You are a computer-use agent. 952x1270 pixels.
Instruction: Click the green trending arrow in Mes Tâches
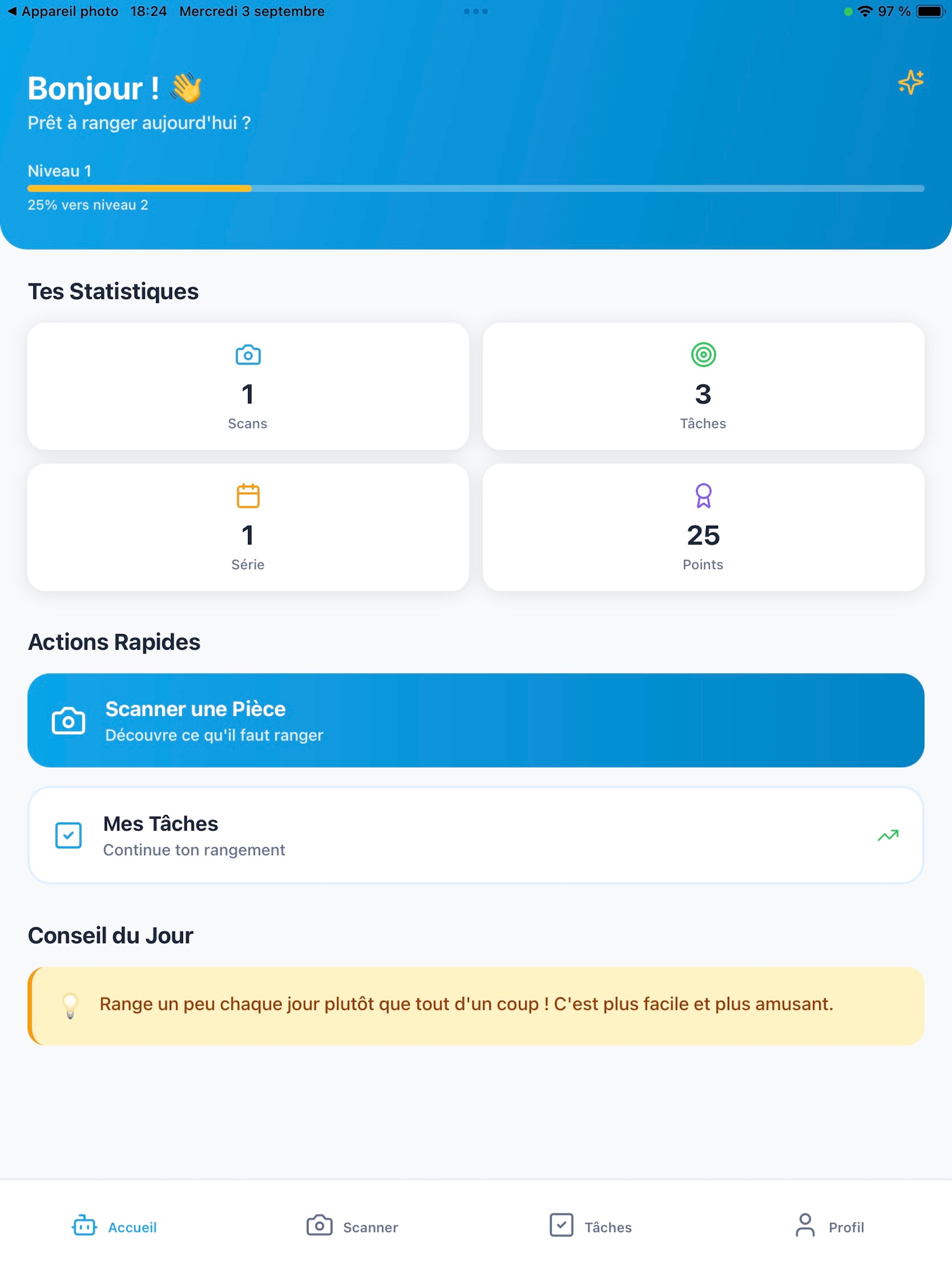tap(888, 835)
